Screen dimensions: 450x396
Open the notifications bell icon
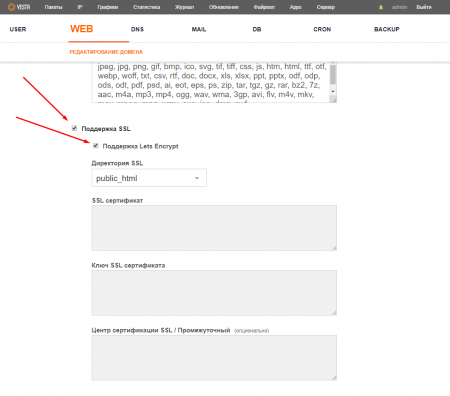pos(381,7)
